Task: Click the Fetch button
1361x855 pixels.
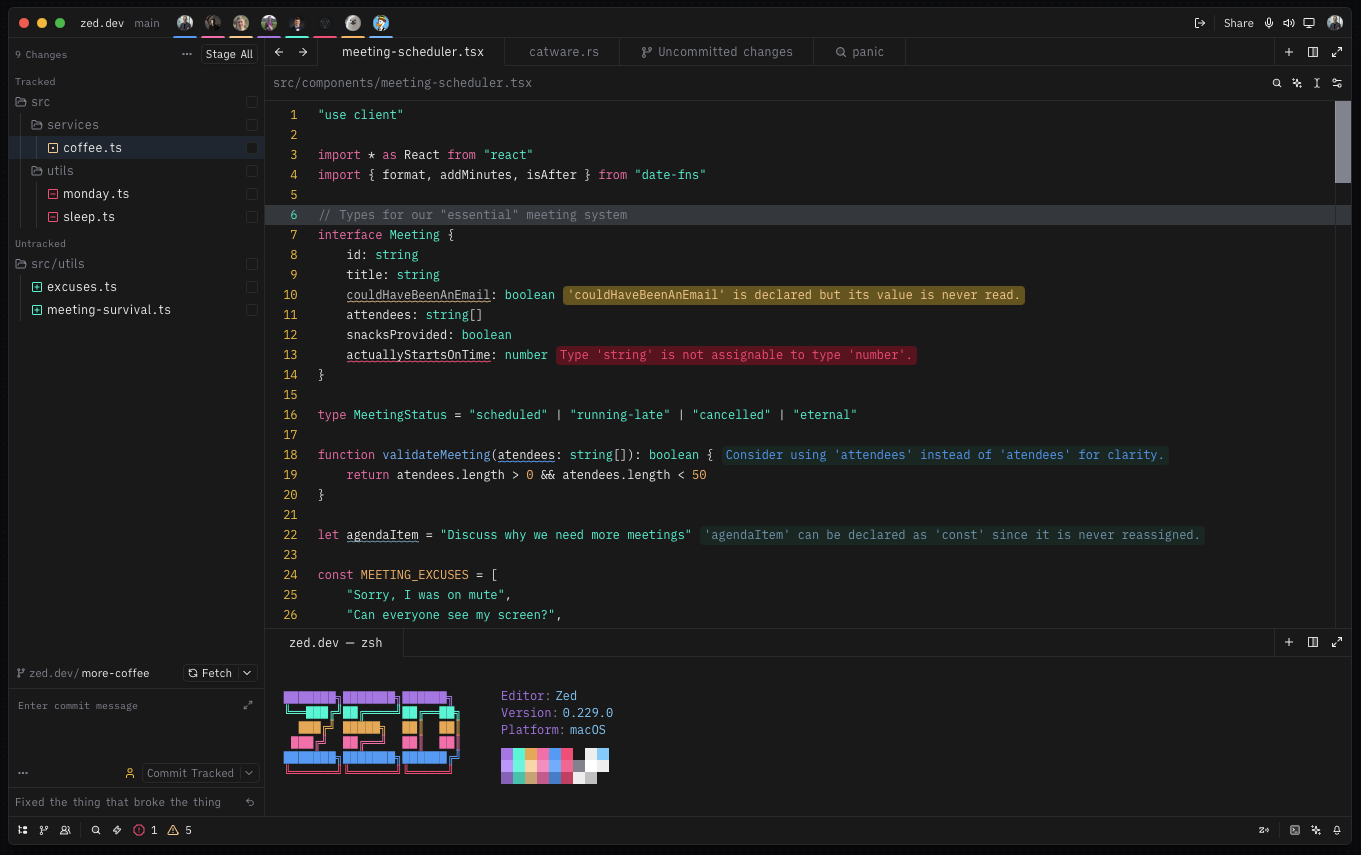Action: 210,673
